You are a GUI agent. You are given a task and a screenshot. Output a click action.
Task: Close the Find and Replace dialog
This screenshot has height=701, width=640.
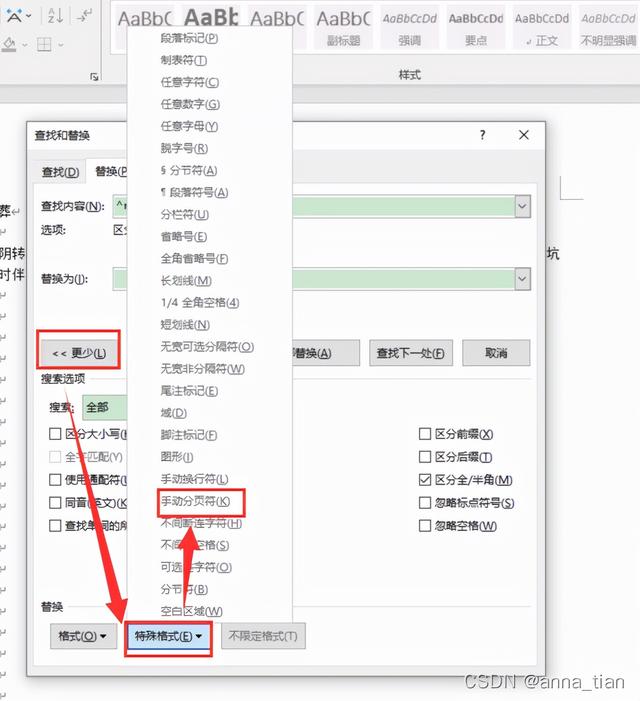click(x=524, y=135)
